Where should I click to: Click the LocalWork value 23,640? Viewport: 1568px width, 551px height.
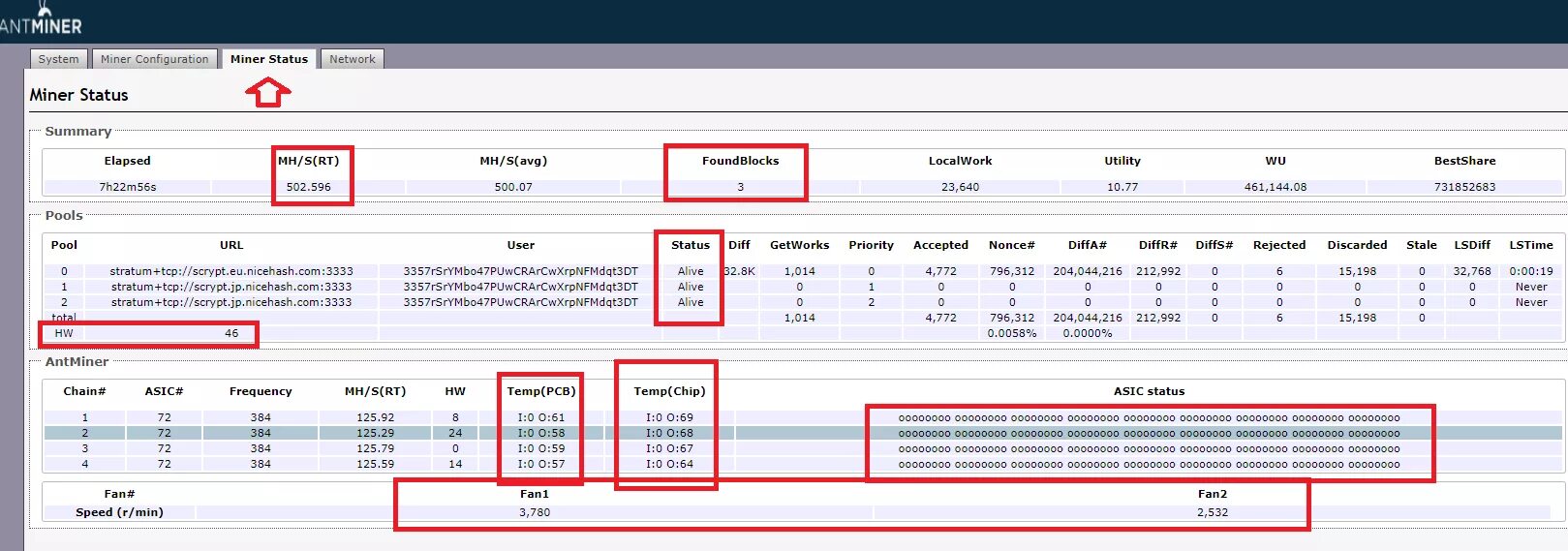(x=960, y=187)
